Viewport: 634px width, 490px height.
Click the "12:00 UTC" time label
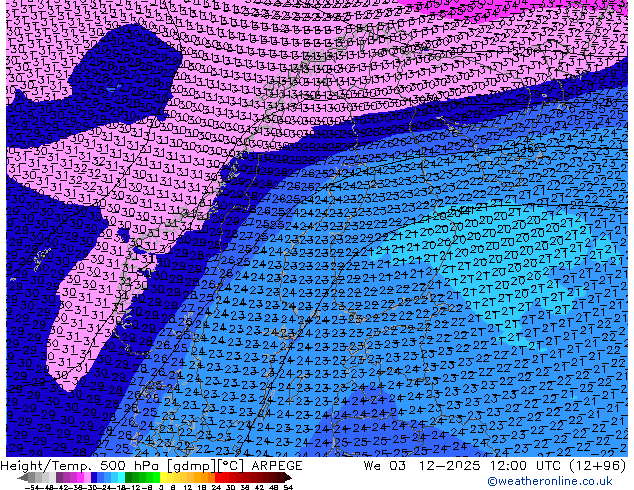coord(526,466)
